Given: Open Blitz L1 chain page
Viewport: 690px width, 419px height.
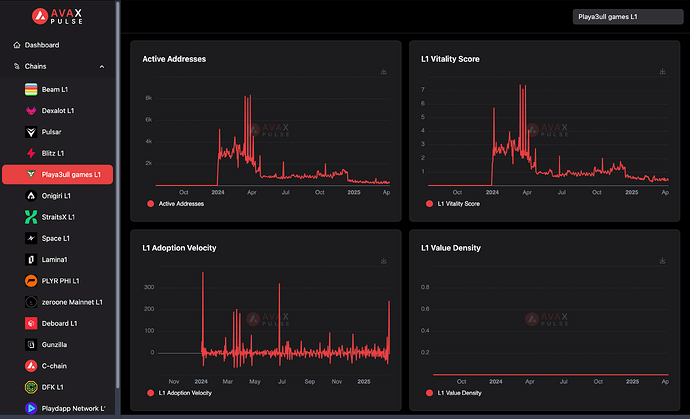Looking at the screenshot, I should pos(53,153).
